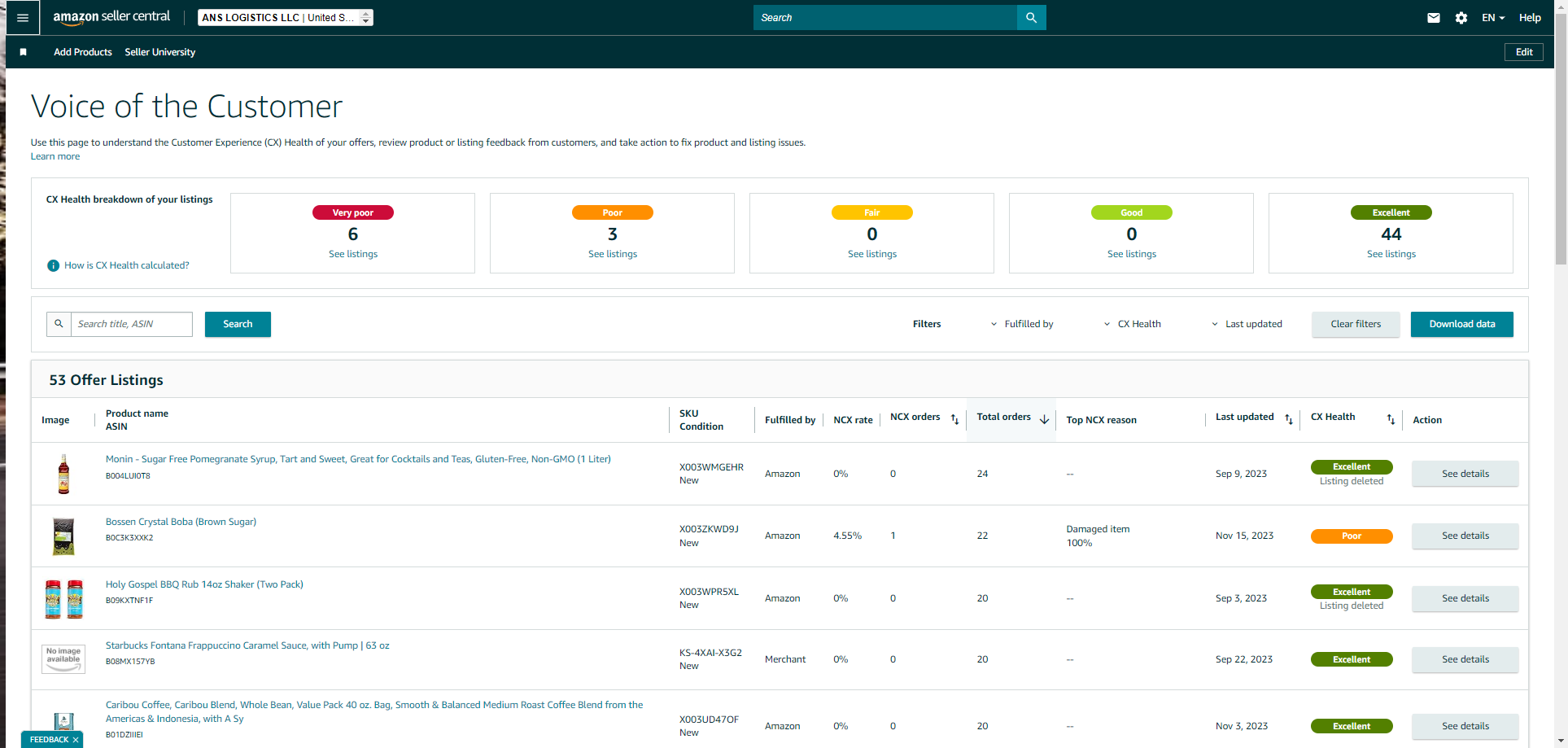This screenshot has width=1568, height=748.
Task: Open the hamburger navigation menu
Action: point(23,18)
